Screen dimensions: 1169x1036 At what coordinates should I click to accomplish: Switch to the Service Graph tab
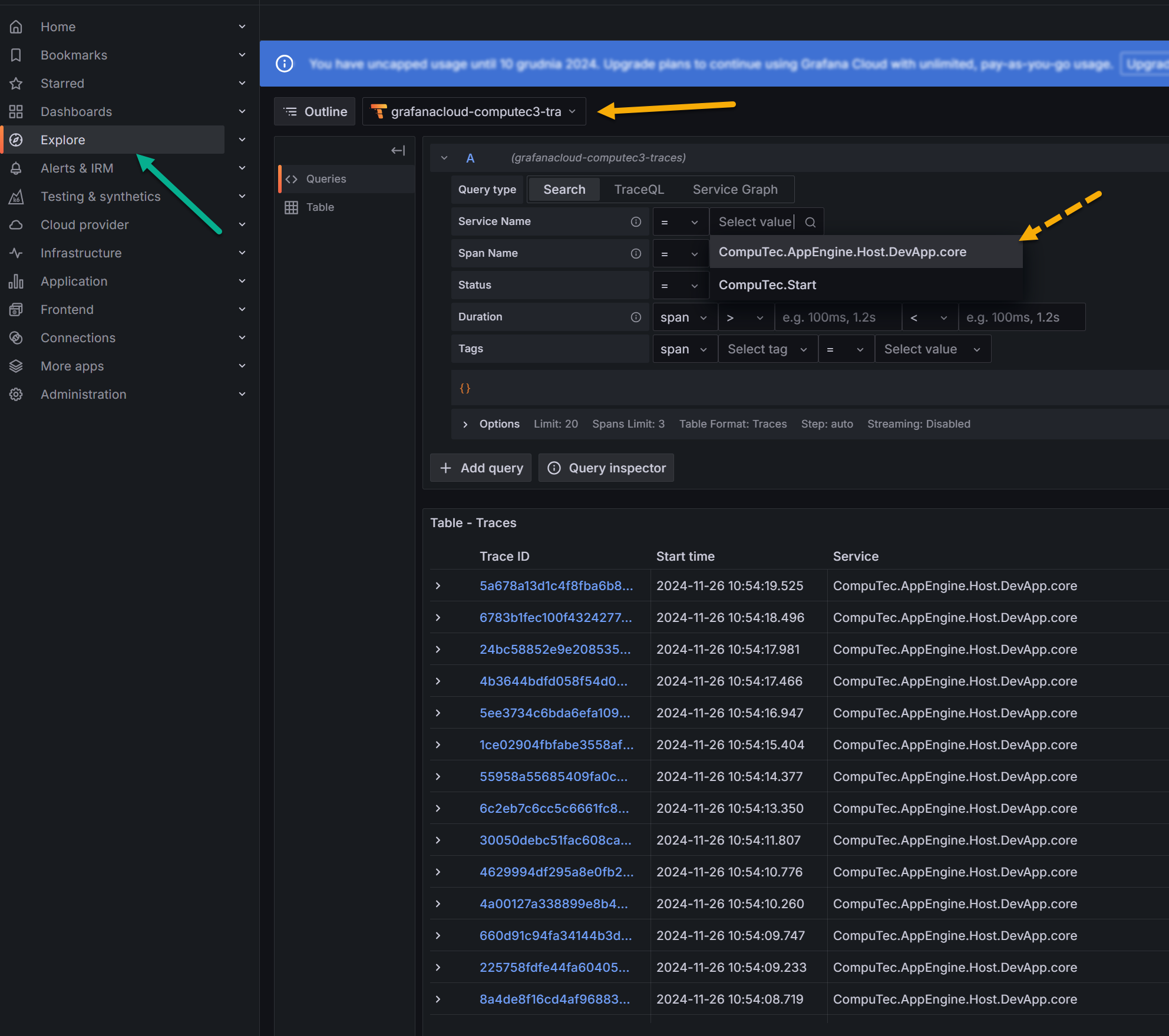point(735,190)
